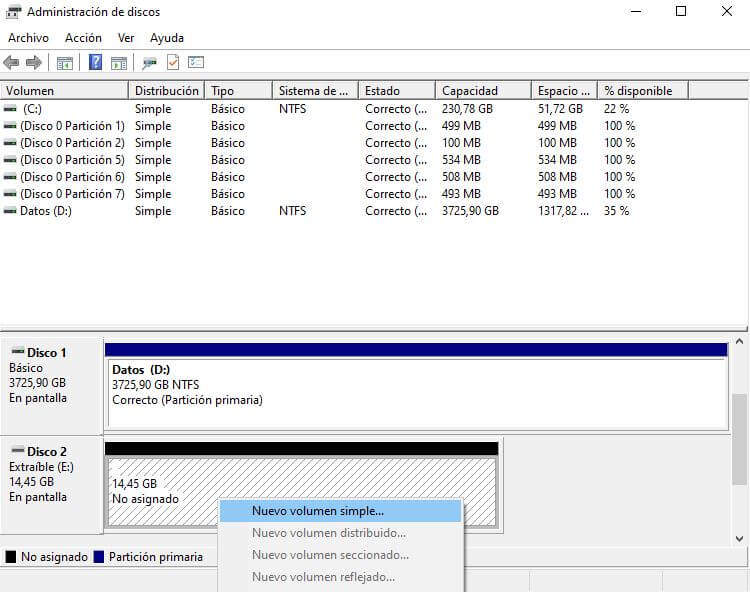Open the Archivo menu

point(28,38)
